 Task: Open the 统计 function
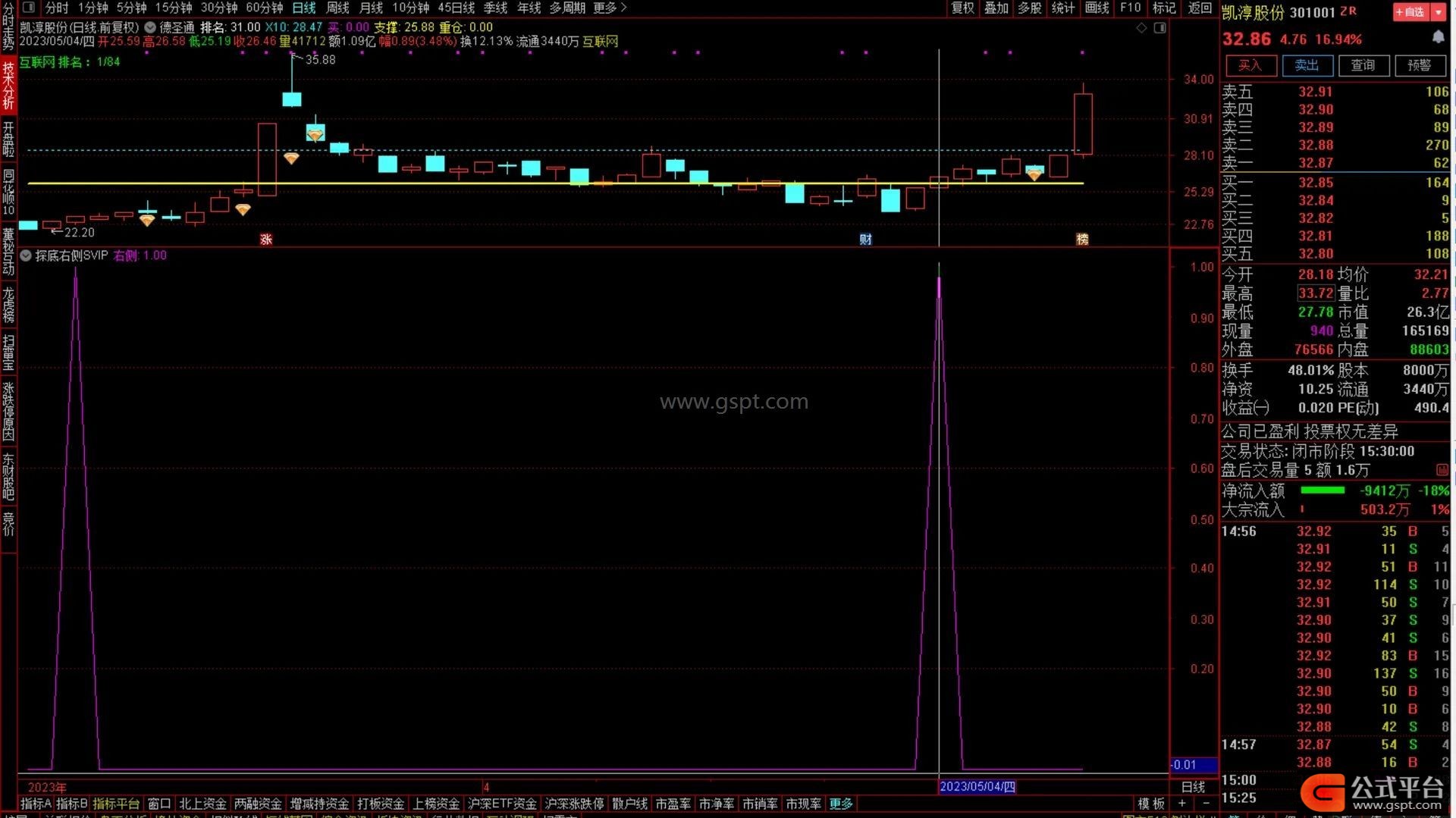point(1062,8)
